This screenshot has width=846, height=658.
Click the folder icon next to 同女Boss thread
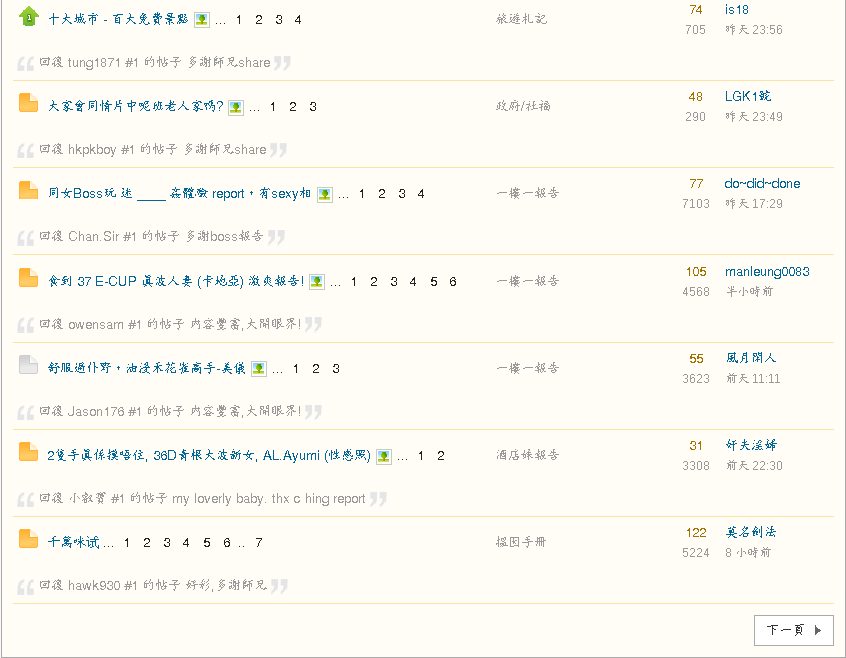pyautogui.click(x=27, y=192)
